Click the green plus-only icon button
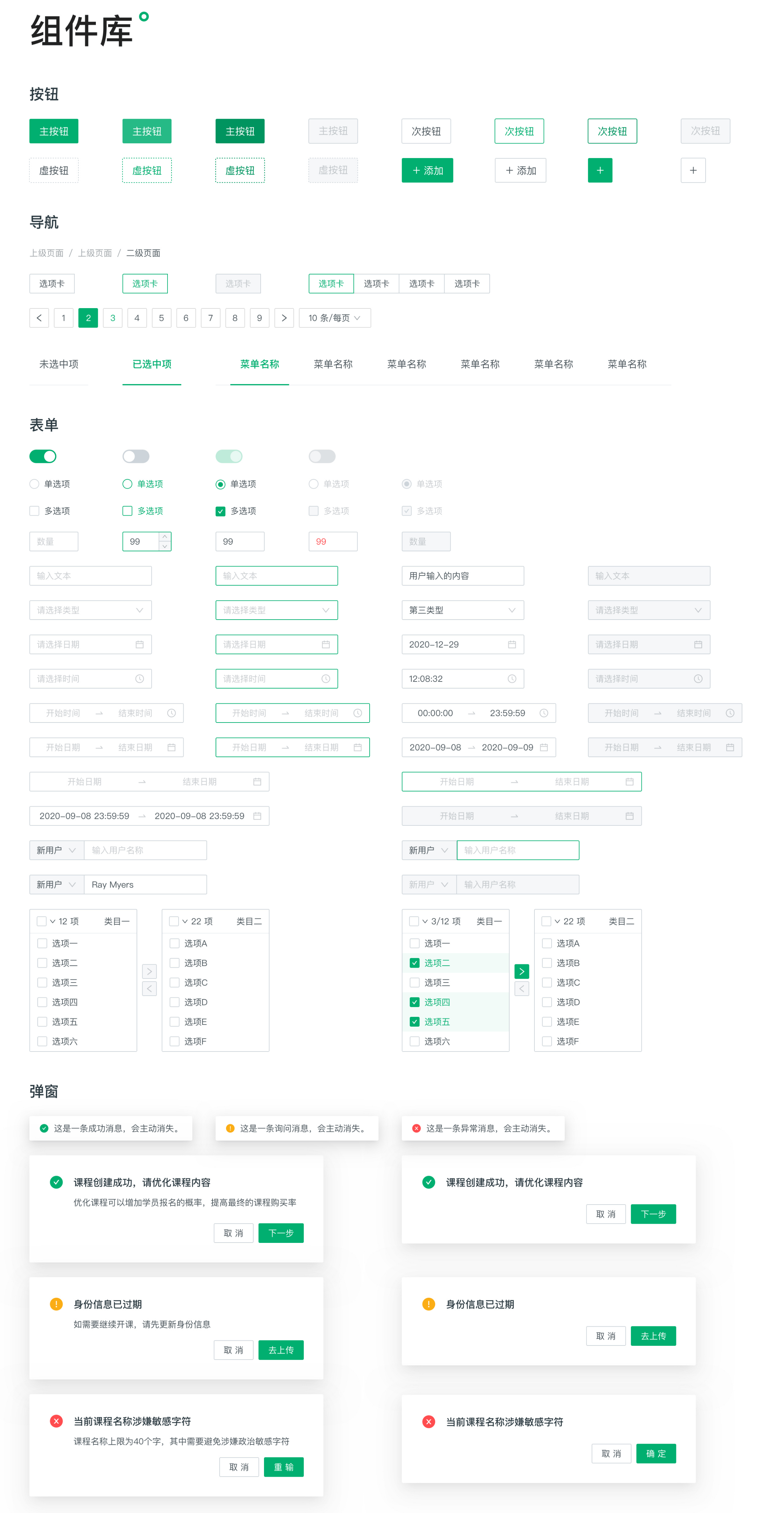The image size is (784, 1513). (x=600, y=170)
